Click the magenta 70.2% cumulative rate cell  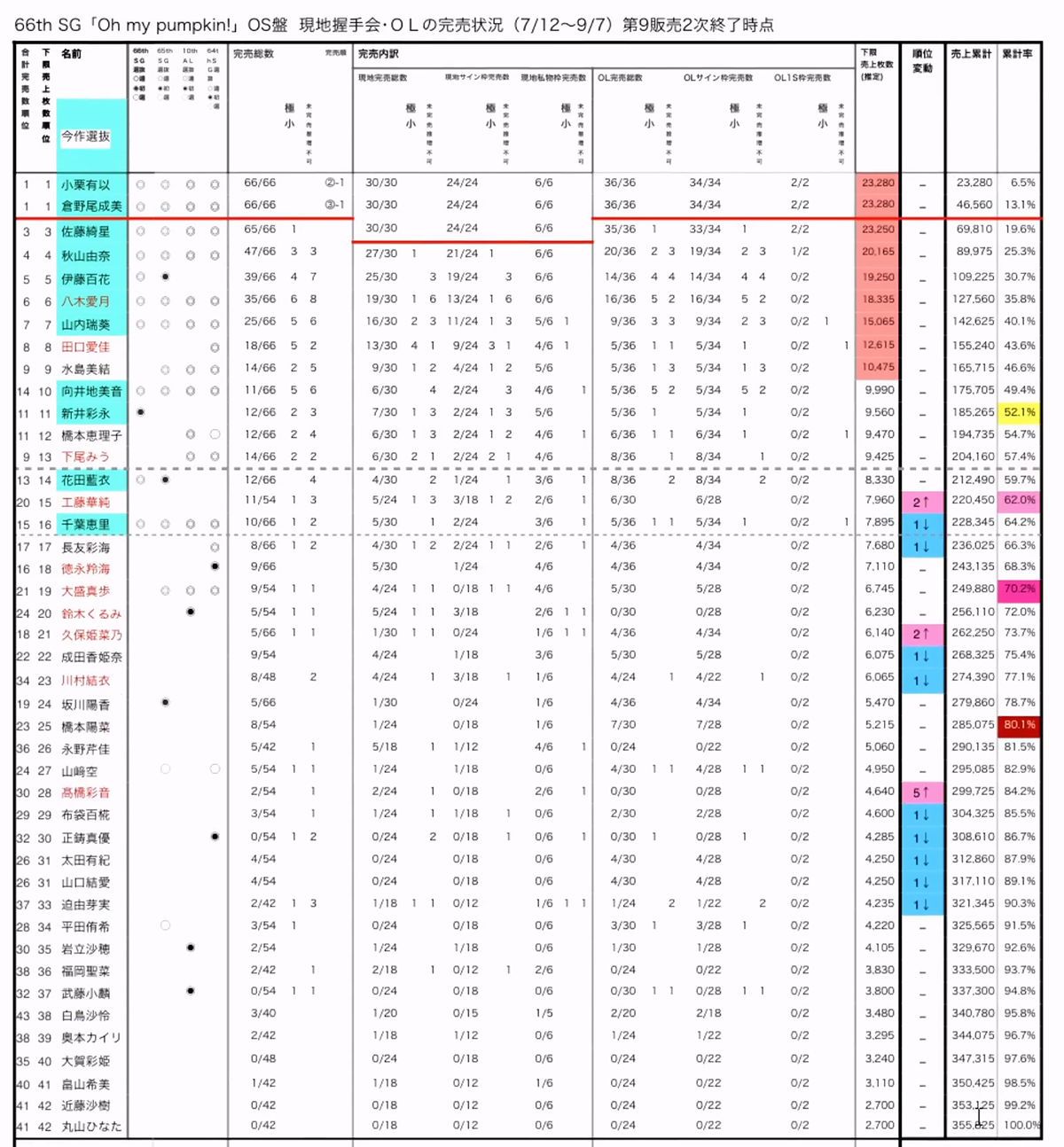coord(1019,589)
